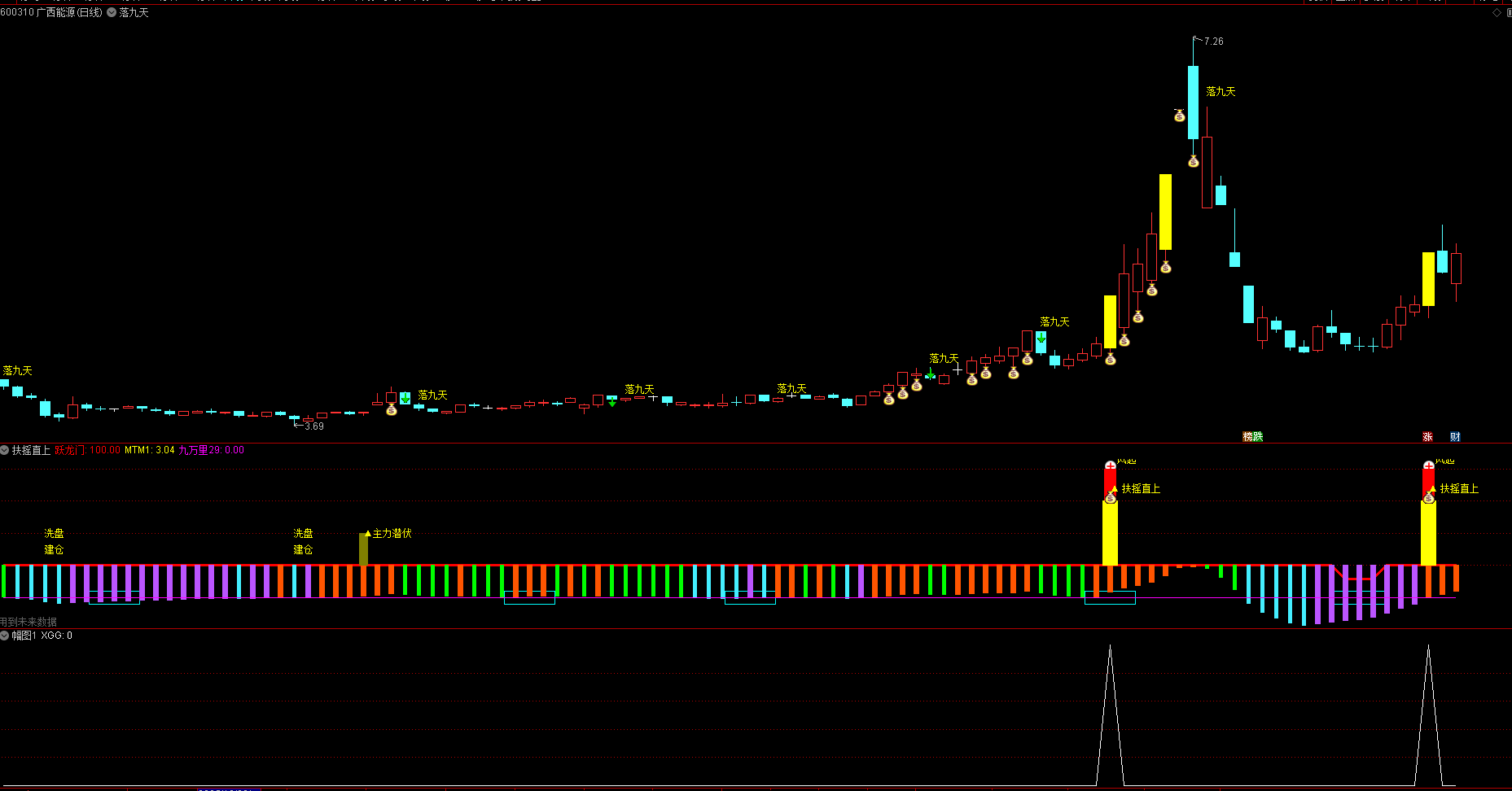
Task: Click the 涨 event marker icon
Action: click(1427, 437)
